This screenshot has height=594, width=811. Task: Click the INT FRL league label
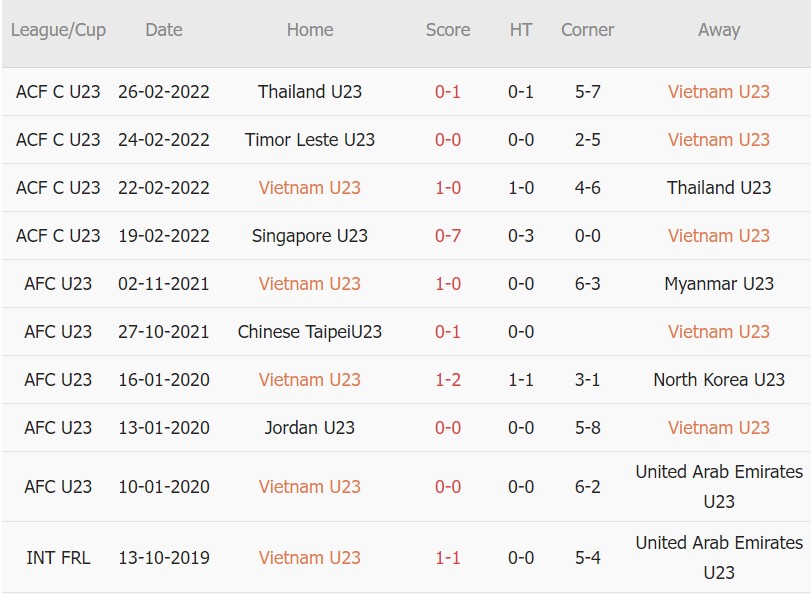[x=58, y=558]
